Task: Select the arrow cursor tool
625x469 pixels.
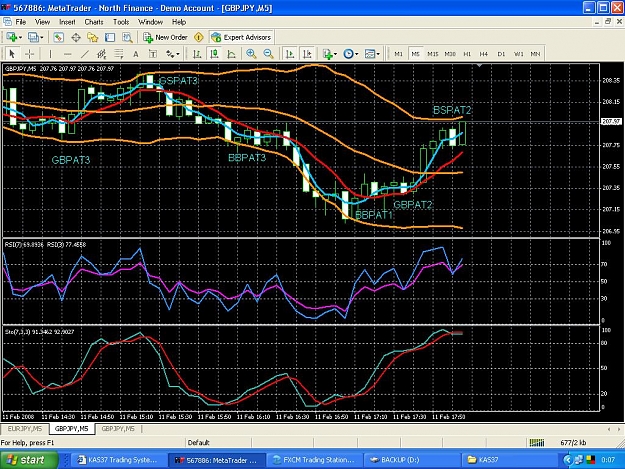Action: click(x=12, y=54)
